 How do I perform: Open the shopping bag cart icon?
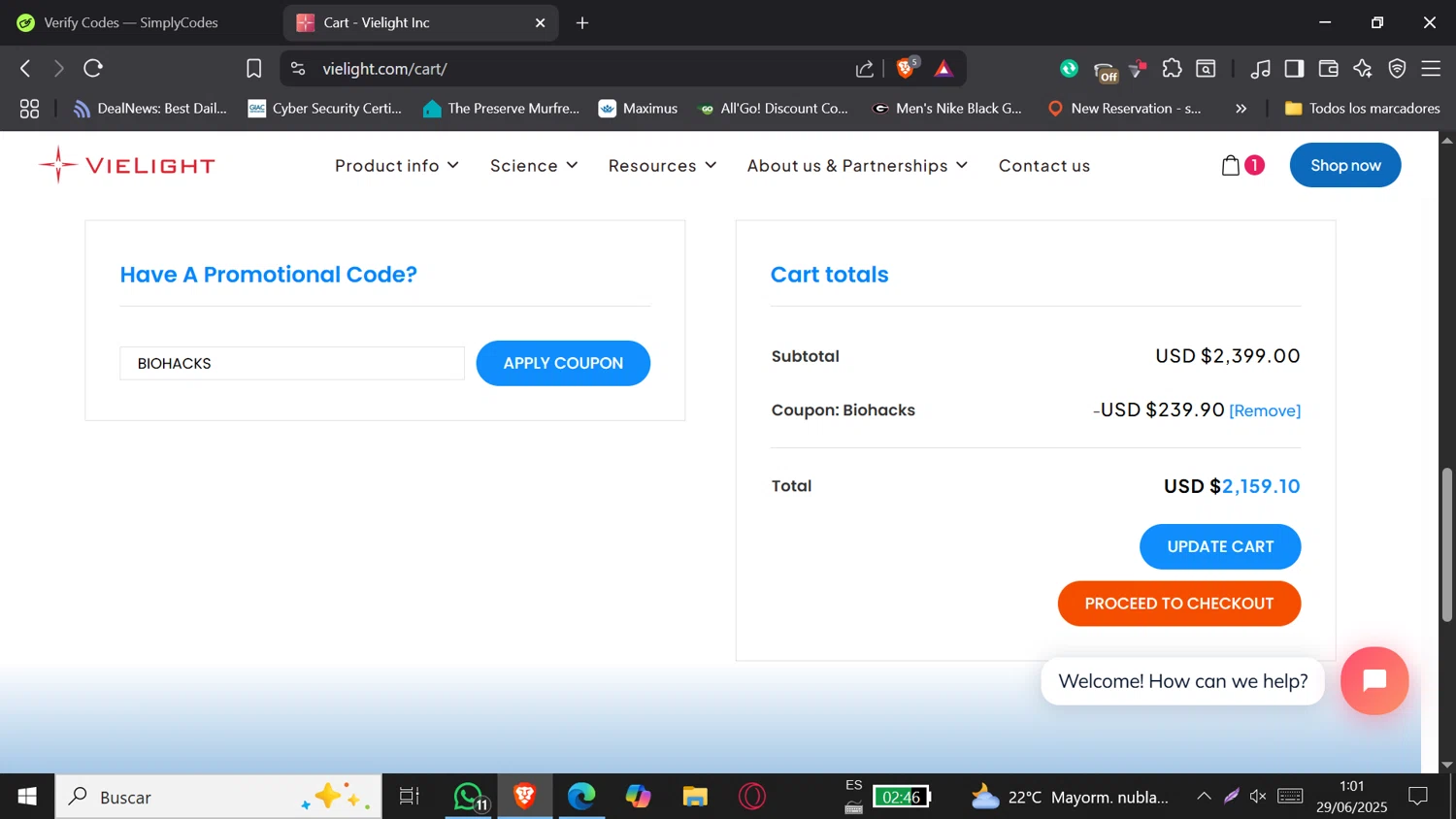pos(1231,165)
